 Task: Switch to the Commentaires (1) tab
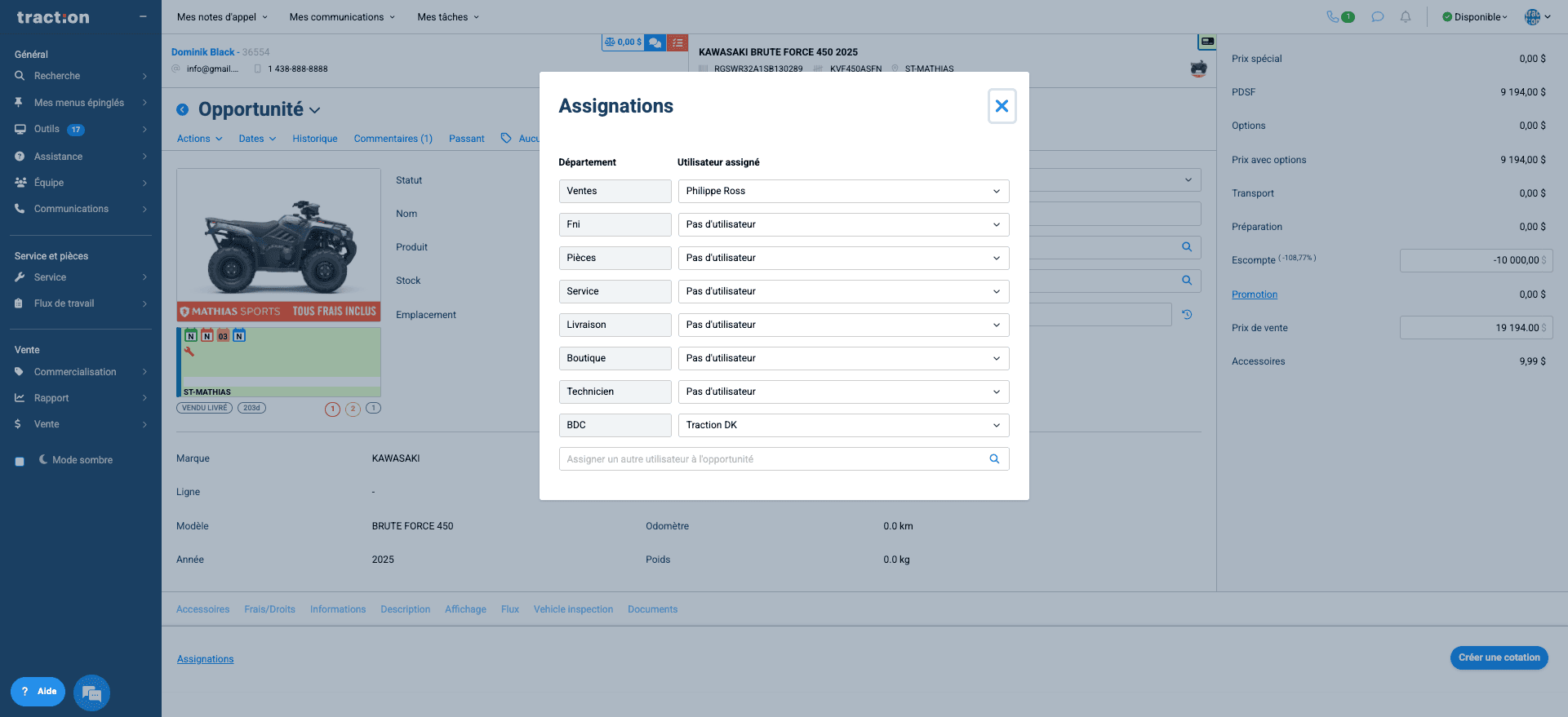tap(393, 139)
